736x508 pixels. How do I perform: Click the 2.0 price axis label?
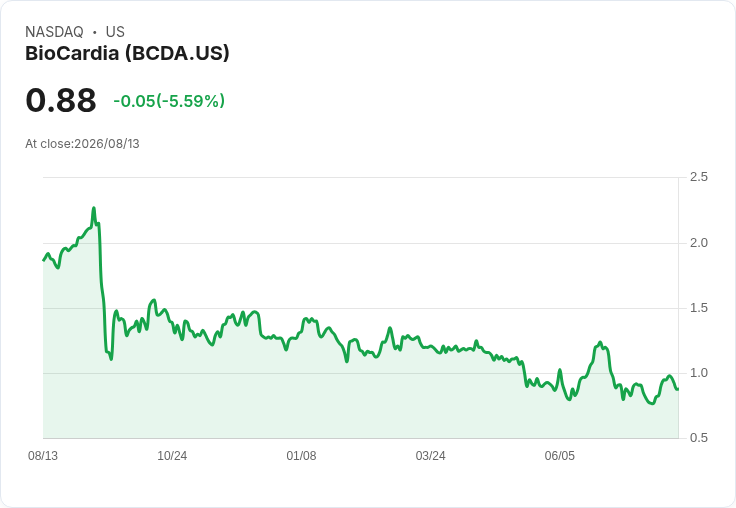tap(698, 243)
